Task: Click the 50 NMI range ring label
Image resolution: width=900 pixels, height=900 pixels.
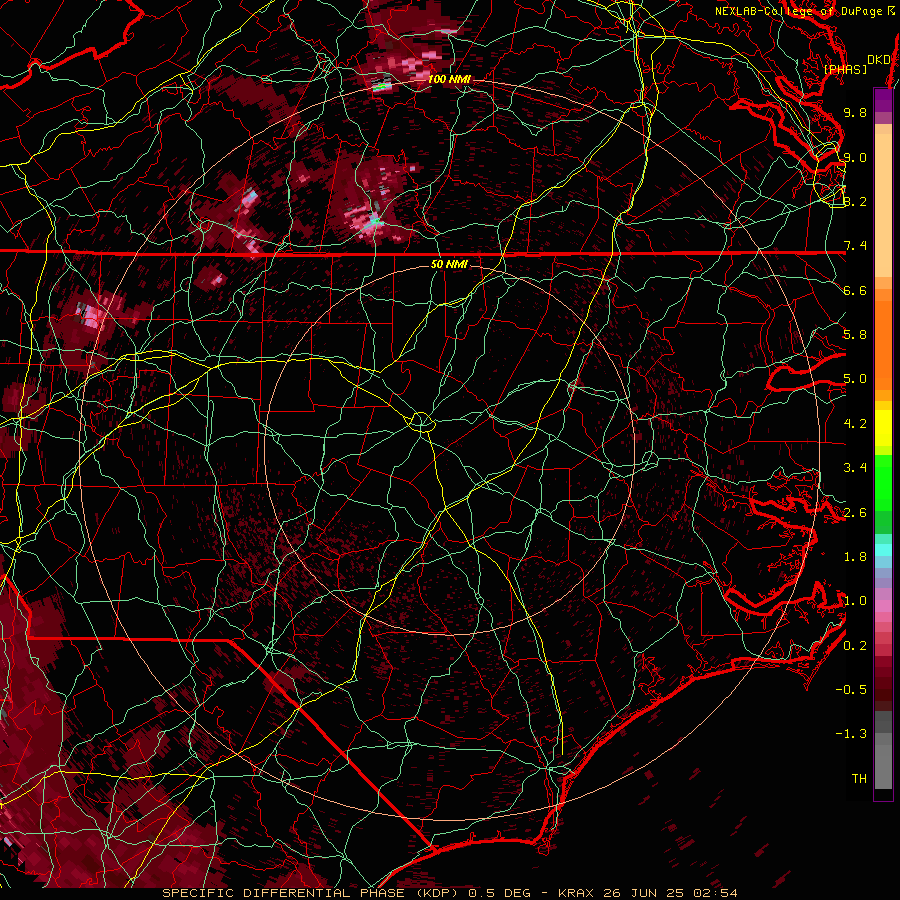Action: point(449,264)
